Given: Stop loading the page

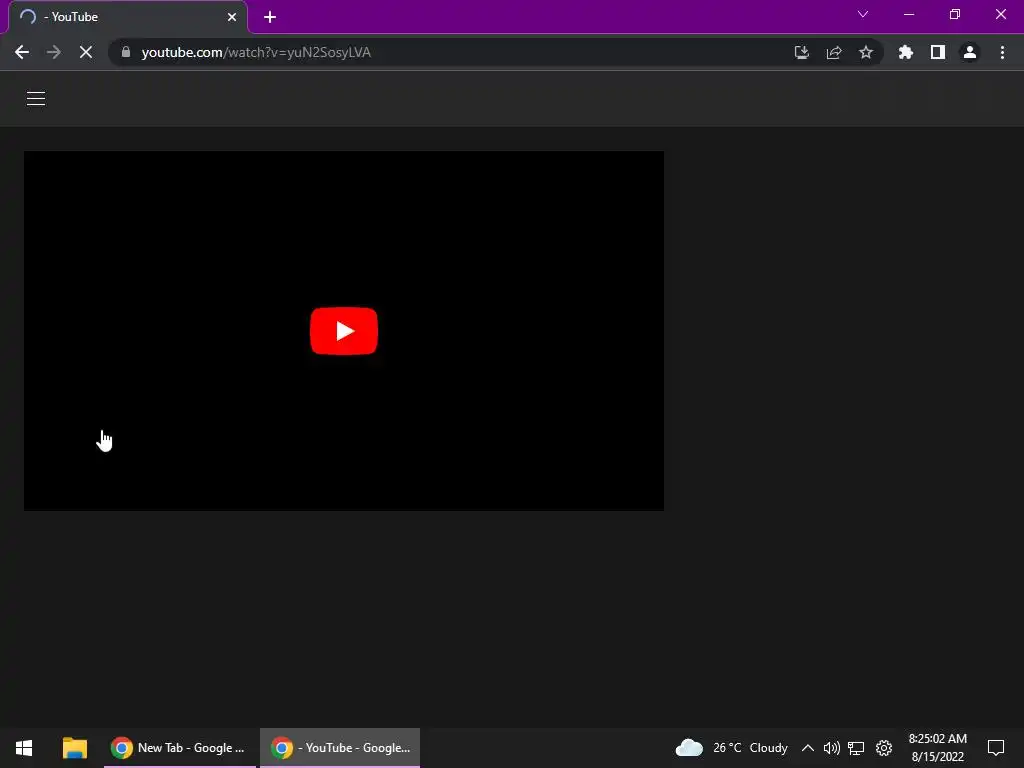Looking at the screenshot, I should point(86,52).
